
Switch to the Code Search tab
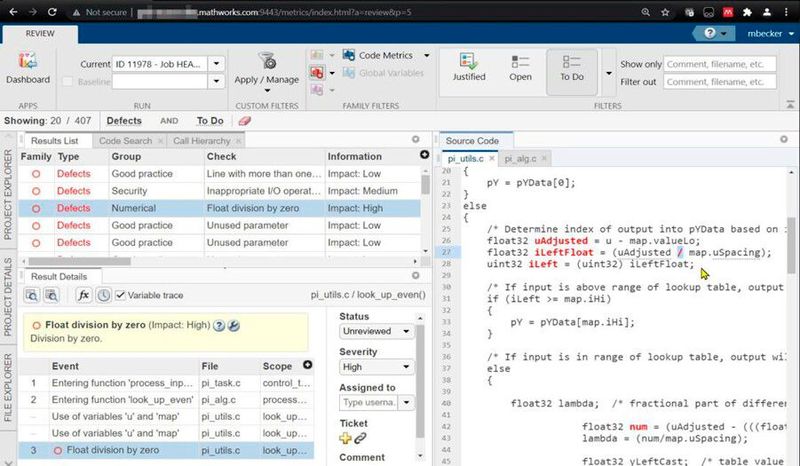point(126,141)
